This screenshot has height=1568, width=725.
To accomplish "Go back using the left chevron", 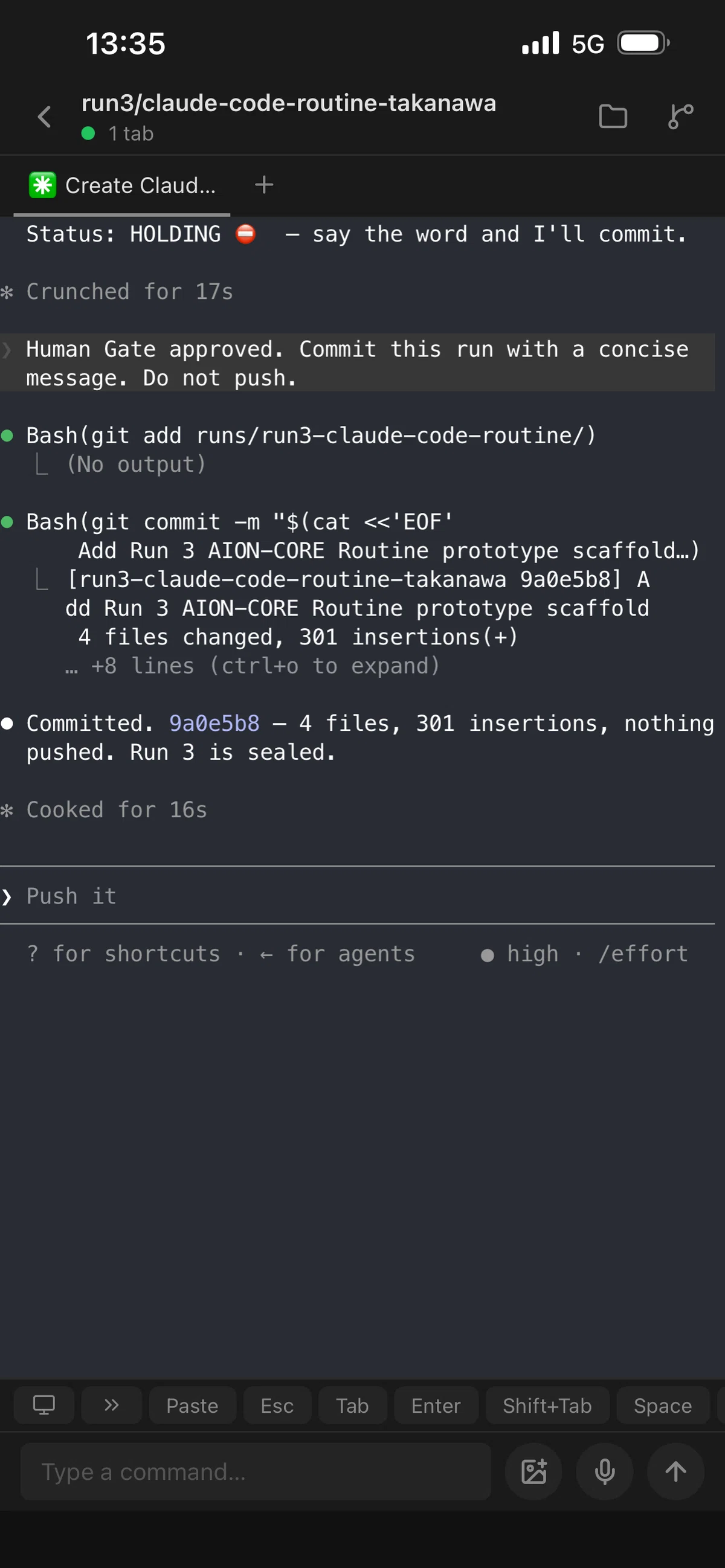I will click(45, 117).
